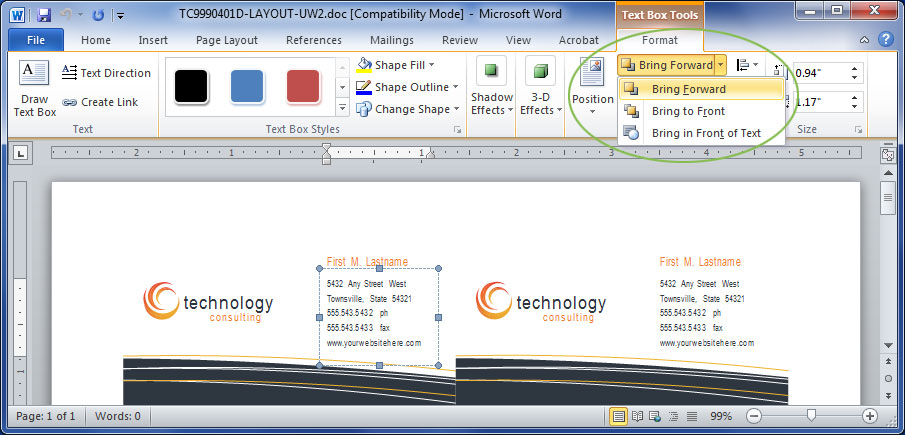Switch to the Home ribbon tab
Image resolution: width=905 pixels, height=435 pixels.
96,40
